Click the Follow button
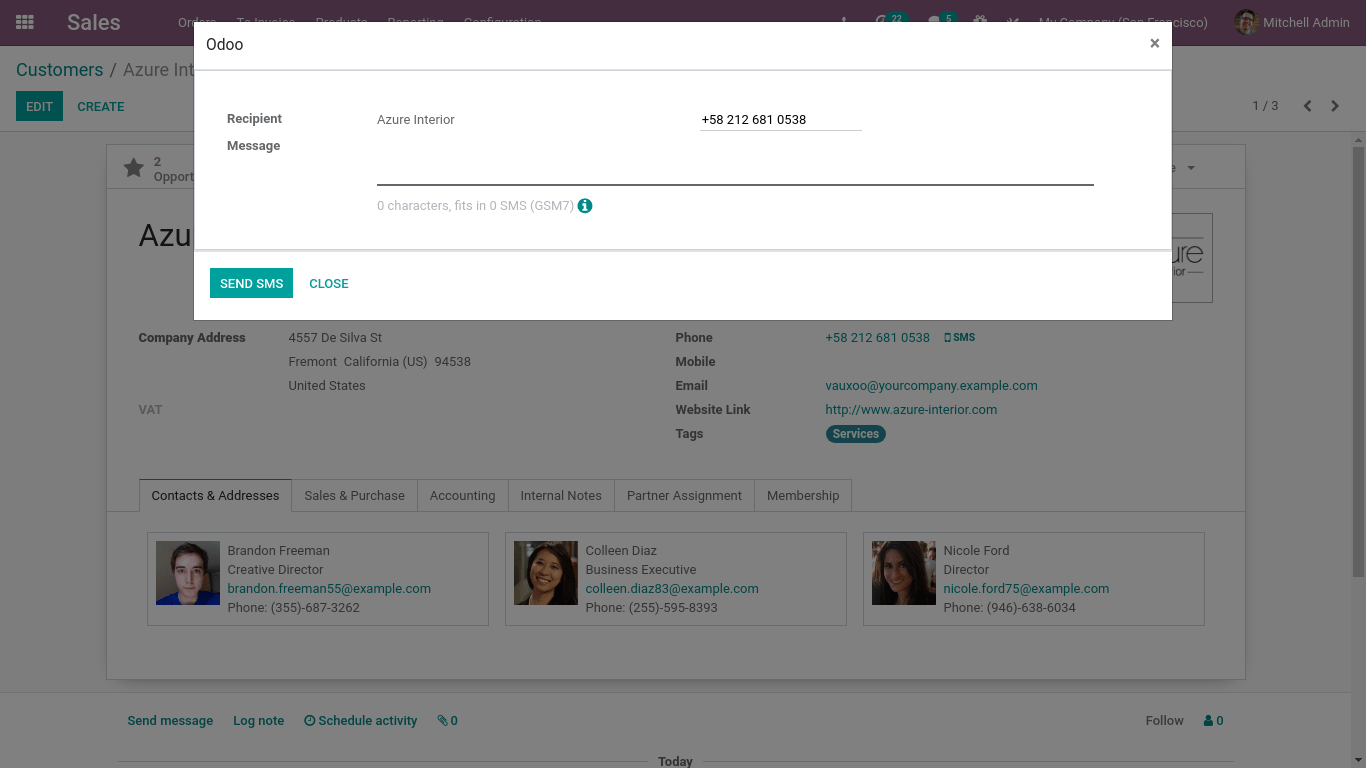 coord(1164,720)
